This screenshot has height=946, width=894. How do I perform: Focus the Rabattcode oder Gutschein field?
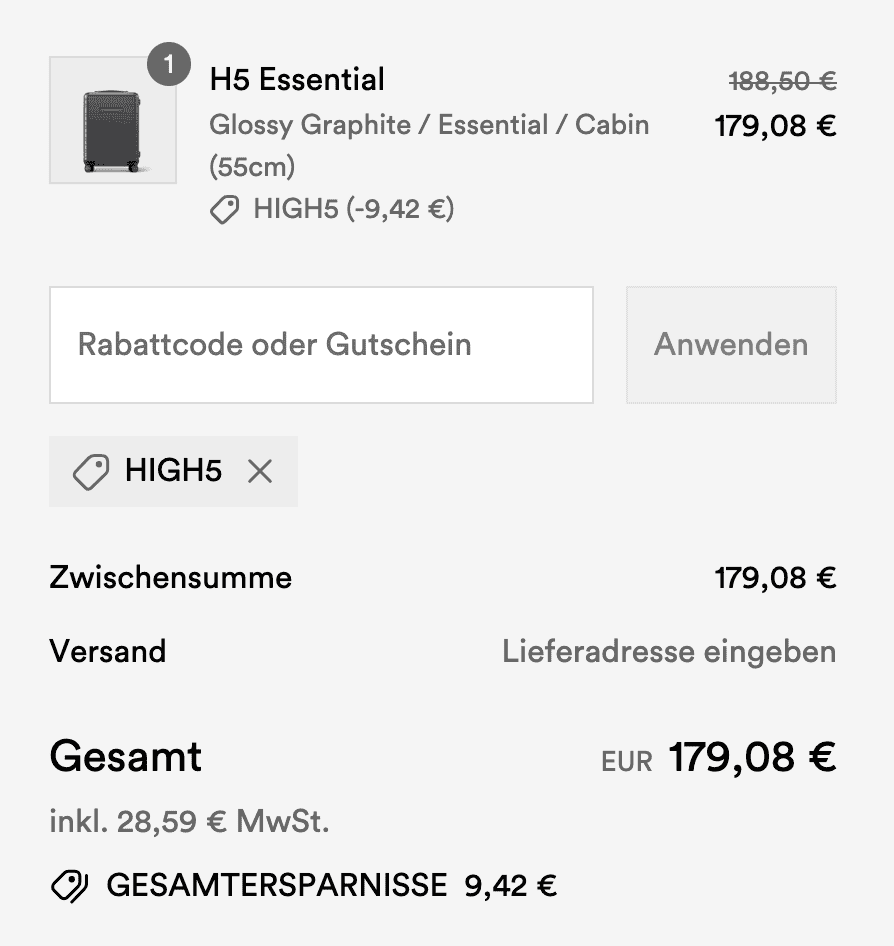click(321, 345)
